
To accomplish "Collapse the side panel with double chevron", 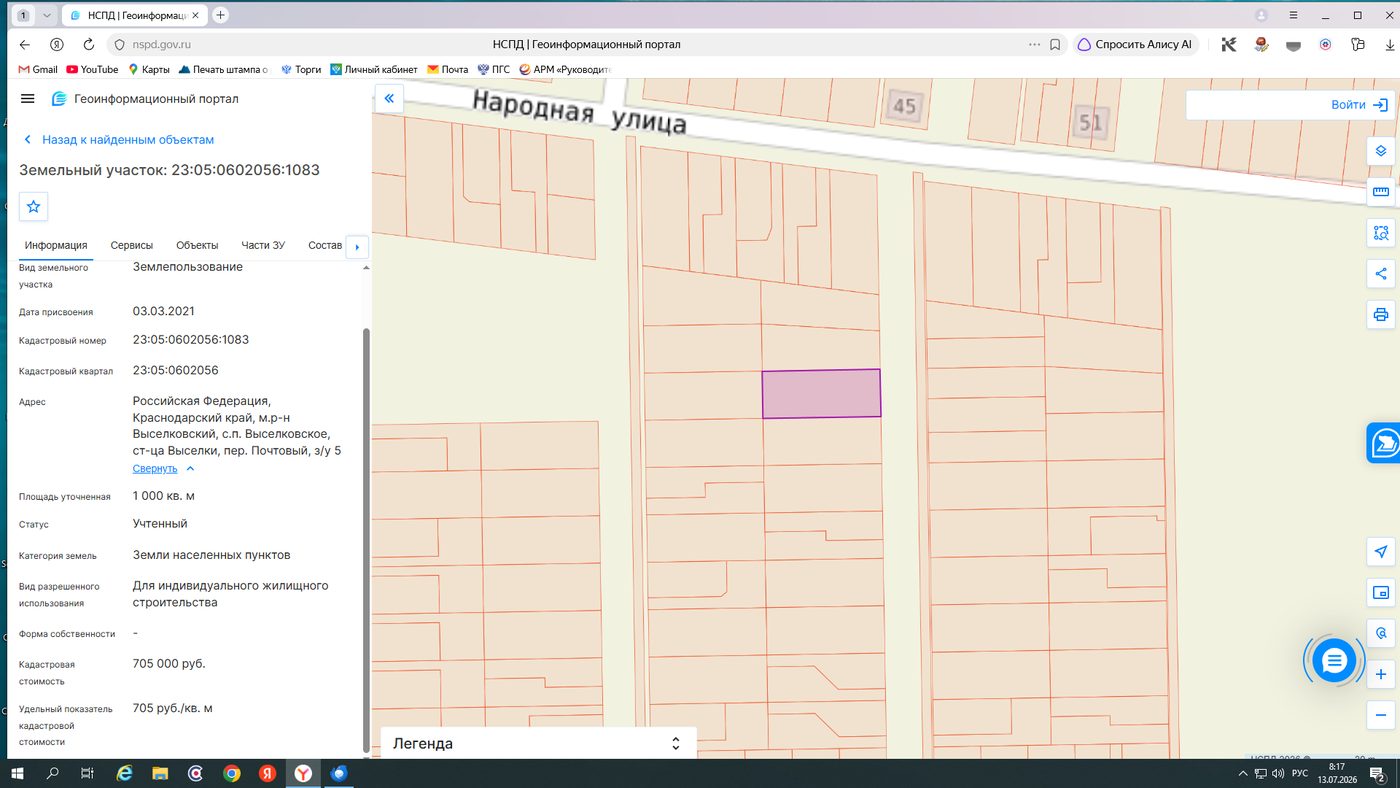I will coord(389,98).
